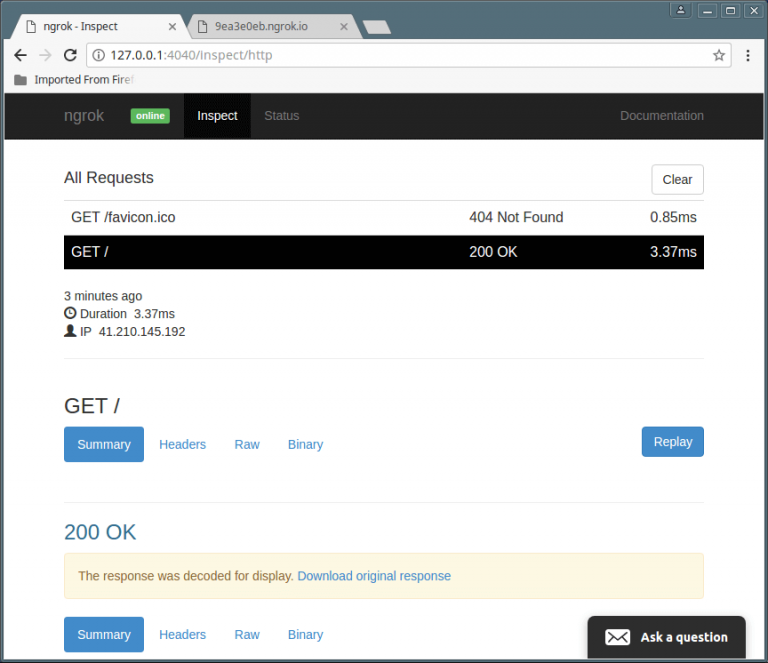Show the request Summary tab under GET /
The image size is (768, 663).
point(104,445)
